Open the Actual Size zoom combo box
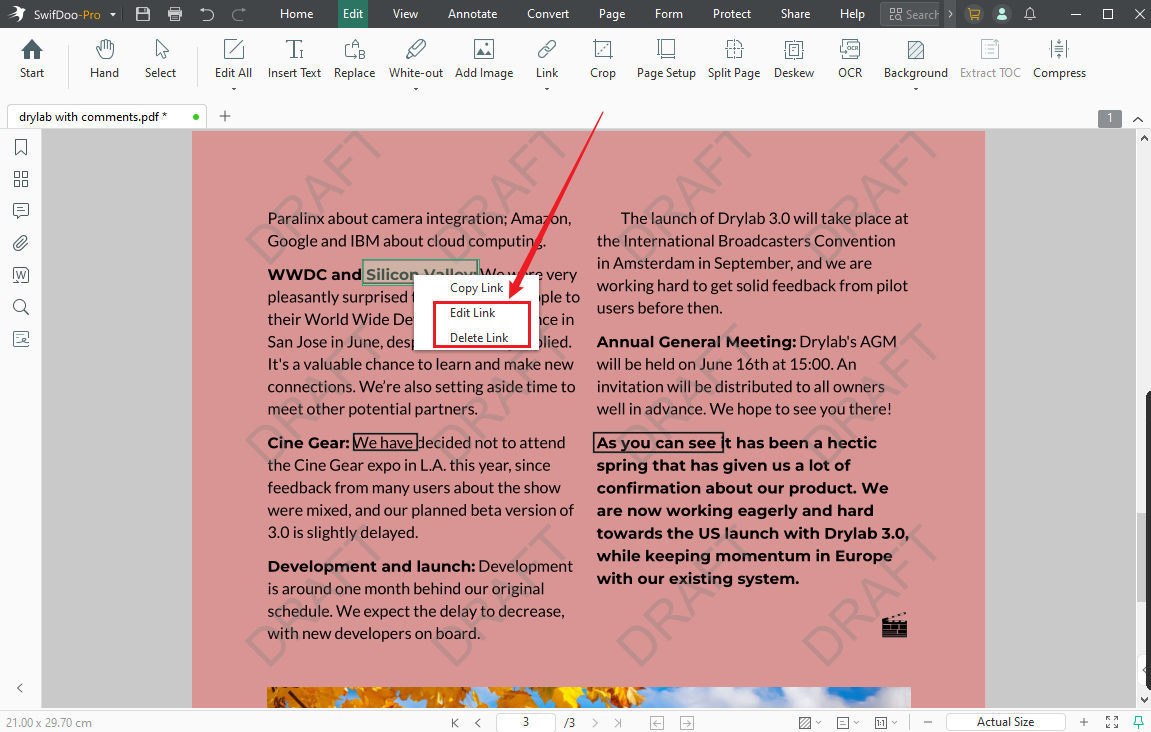The height and width of the screenshot is (732, 1151). pos(1005,722)
